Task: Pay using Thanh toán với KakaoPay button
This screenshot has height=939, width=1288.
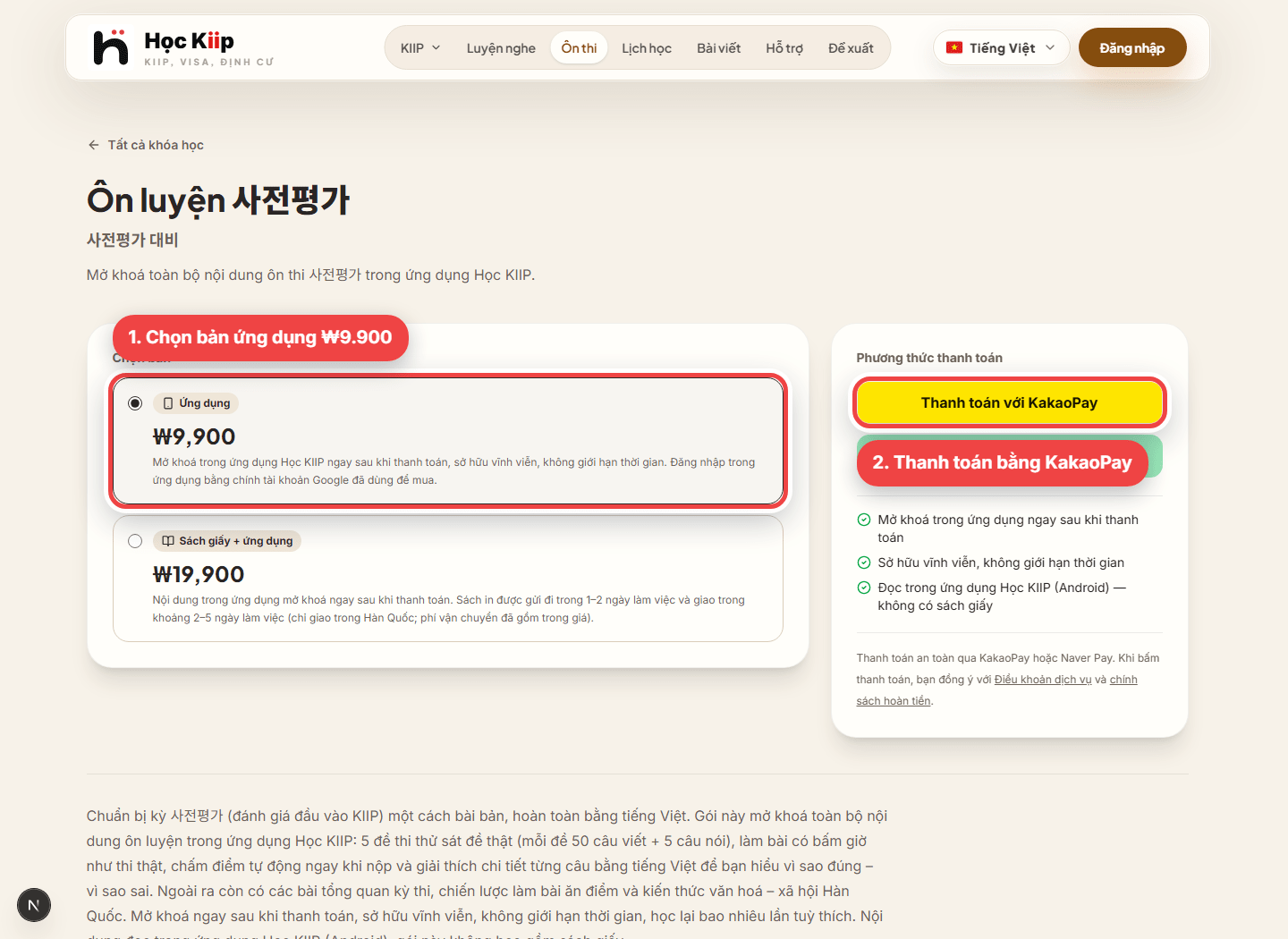Action: [1010, 402]
